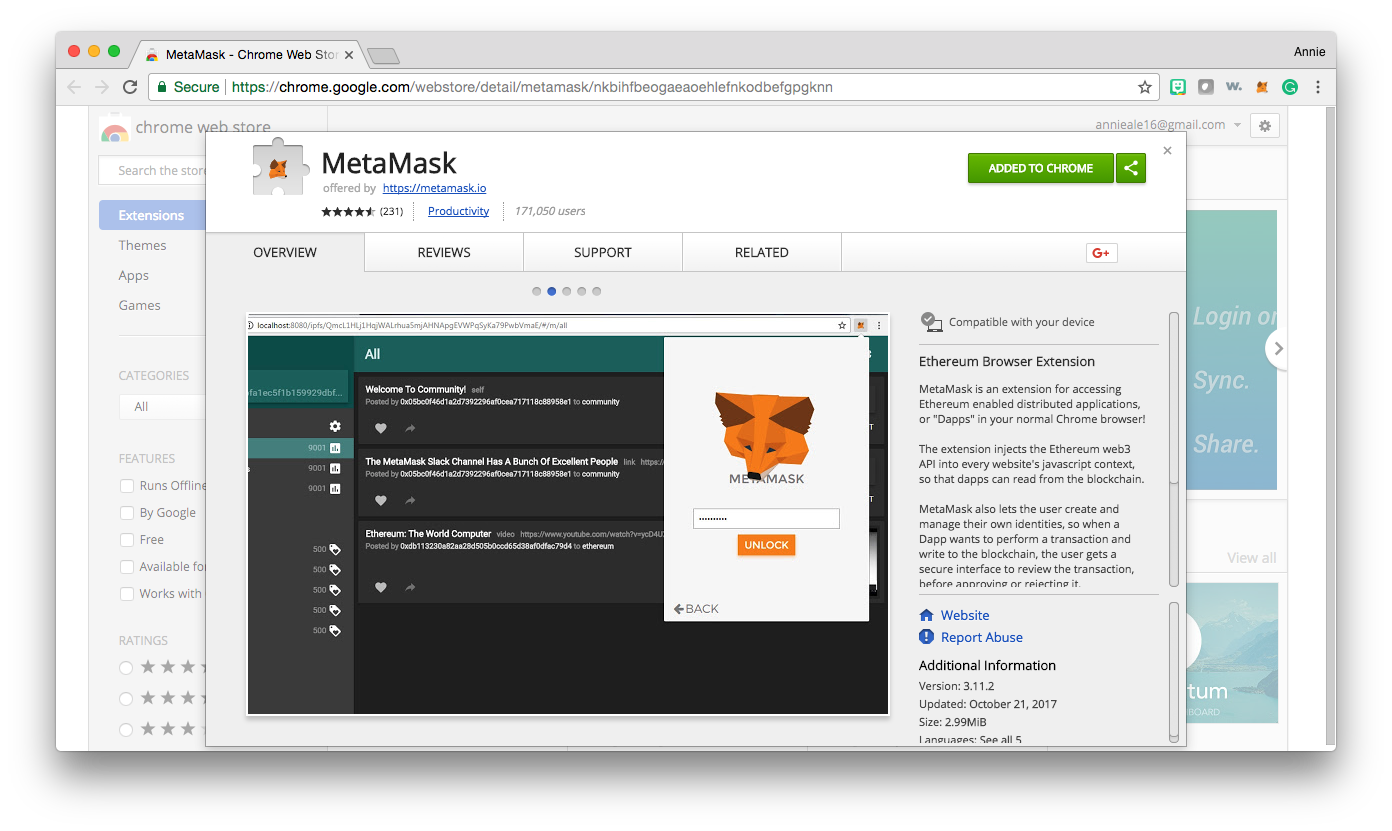Select Apps in the sidebar
Viewport: 1392px width, 831px height.
click(134, 275)
